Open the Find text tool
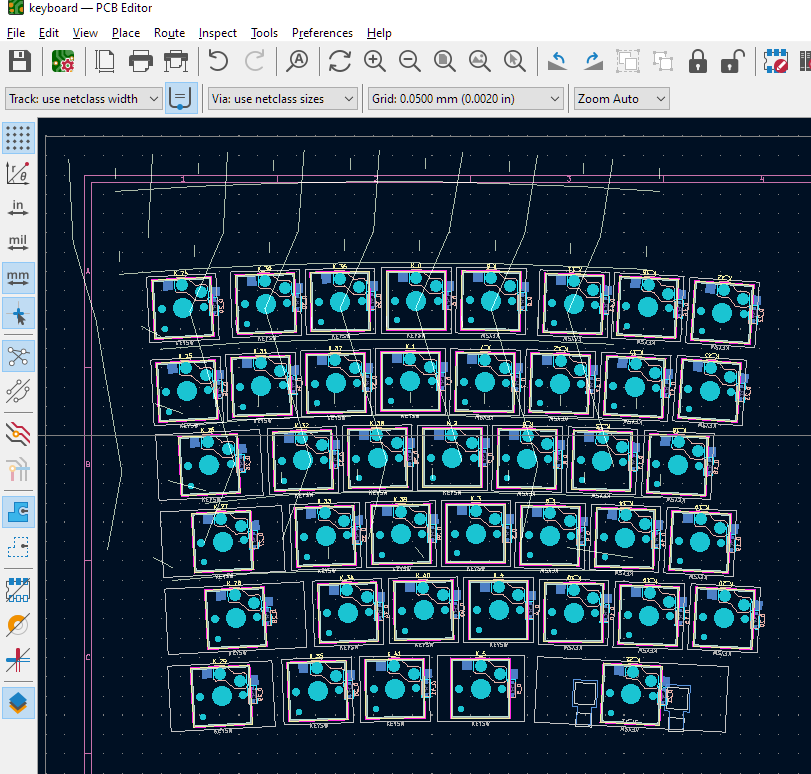 click(297, 61)
